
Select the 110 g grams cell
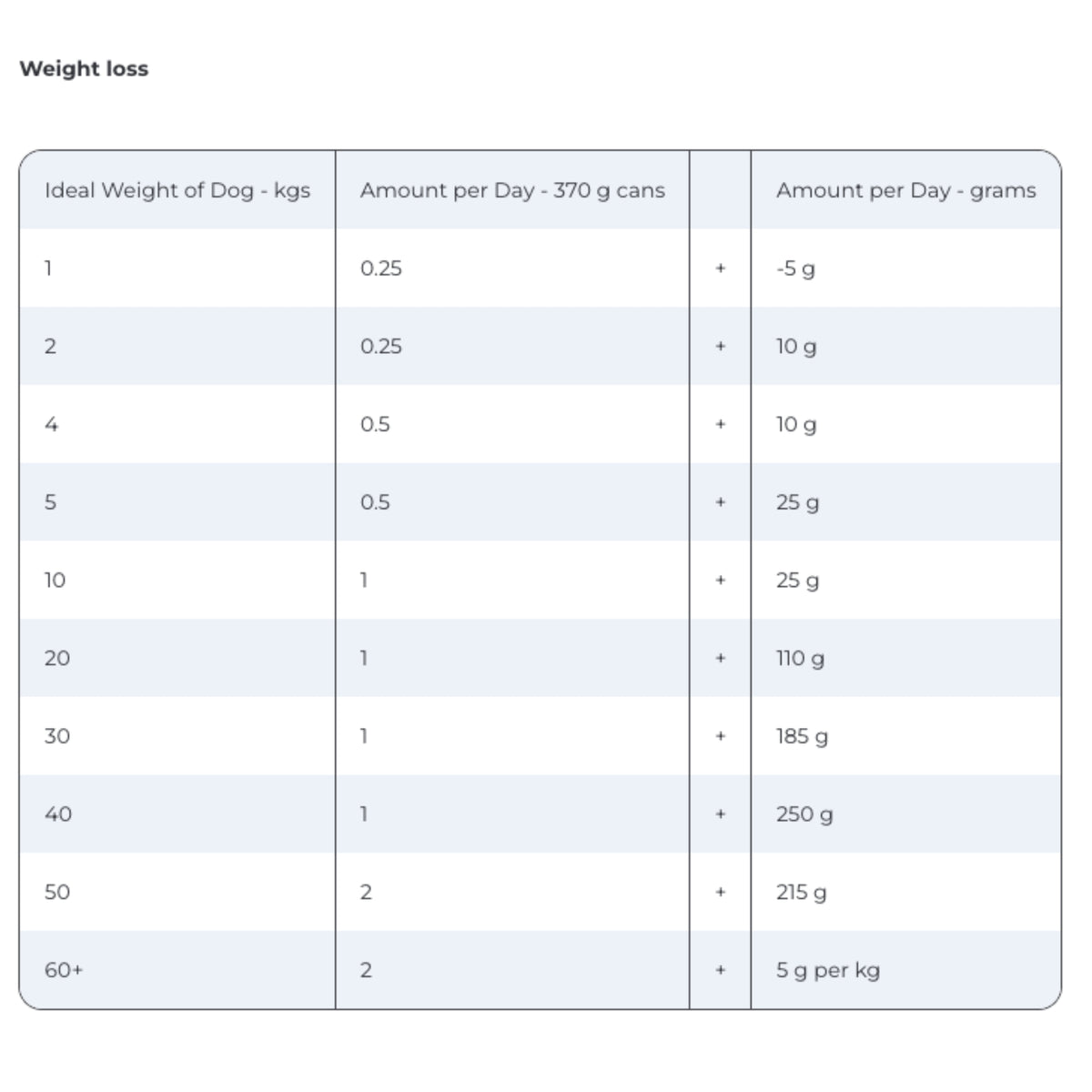point(800,658)
